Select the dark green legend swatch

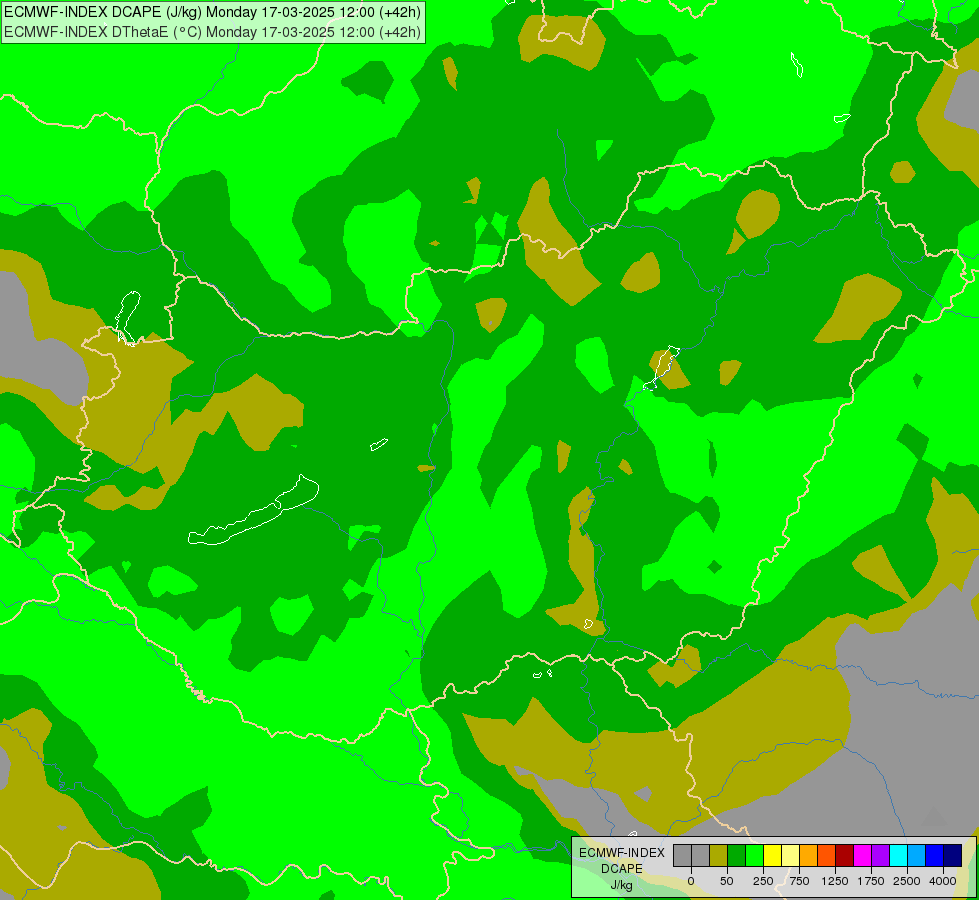(x=737, y=856)
